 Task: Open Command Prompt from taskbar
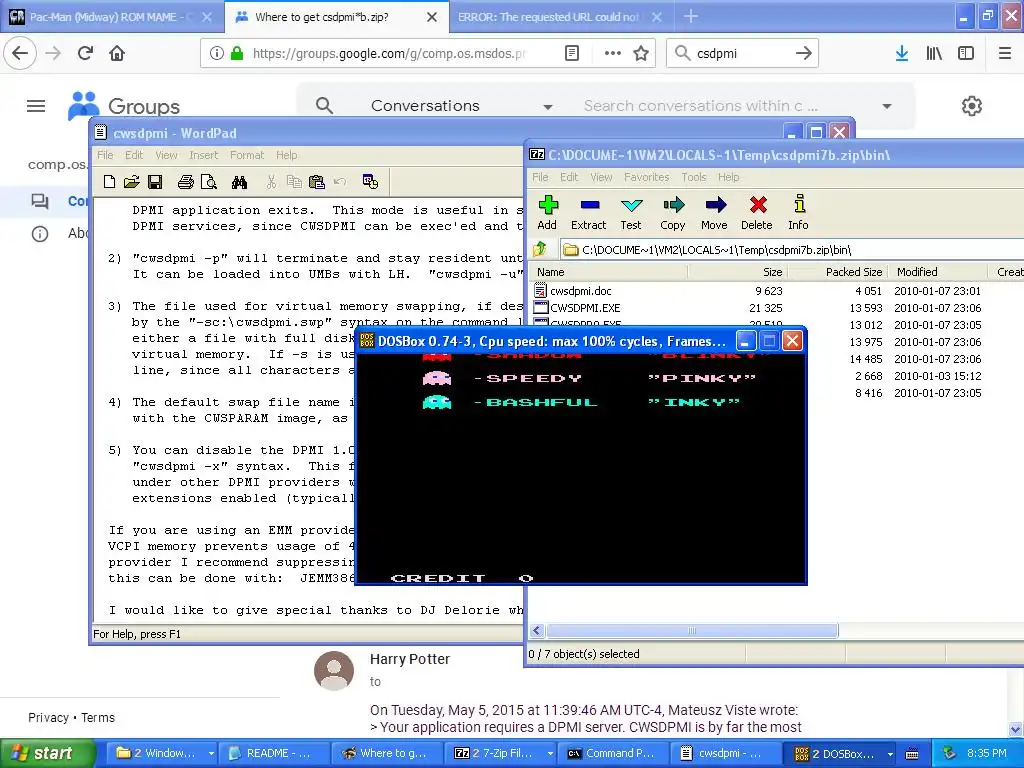[x=612, y=754]
